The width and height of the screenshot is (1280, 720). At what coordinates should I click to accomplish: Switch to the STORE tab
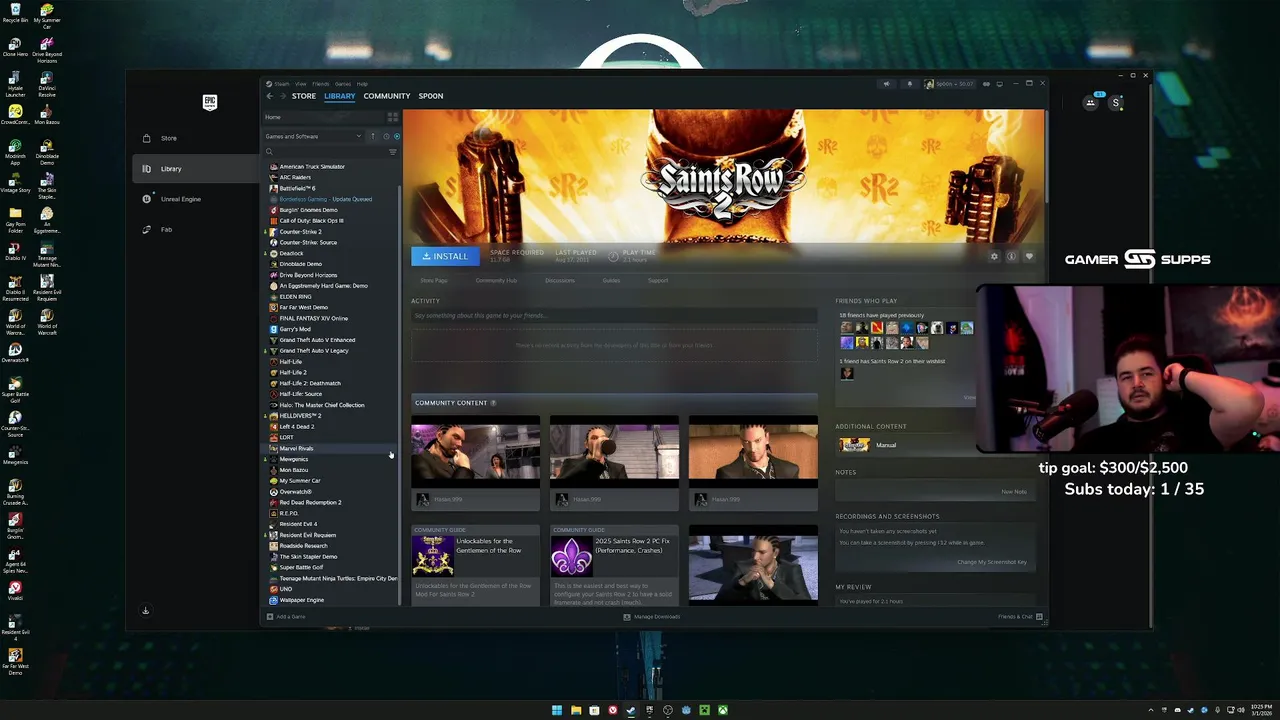point(304,96)
